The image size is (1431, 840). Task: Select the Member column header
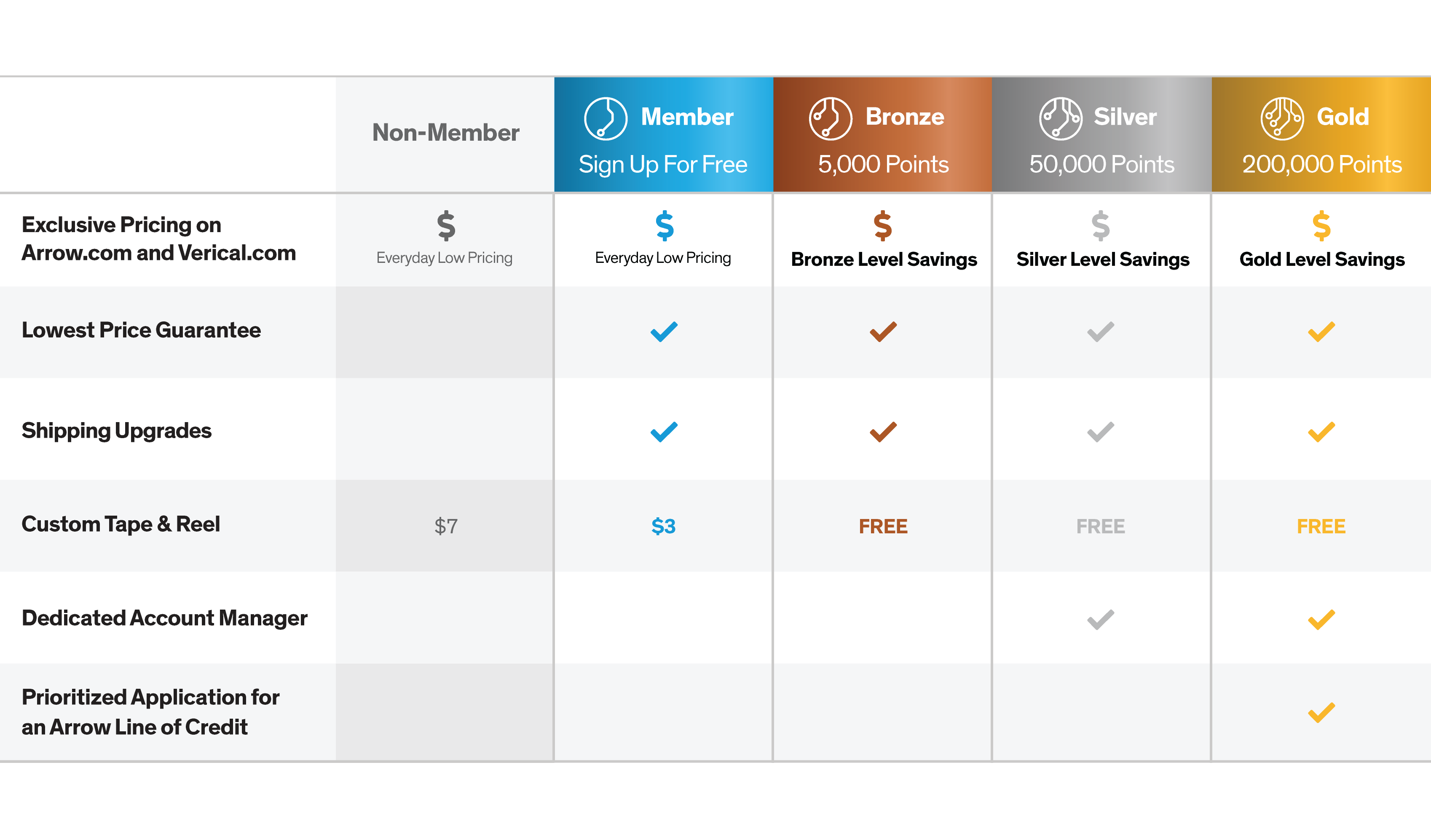point(663,134)
